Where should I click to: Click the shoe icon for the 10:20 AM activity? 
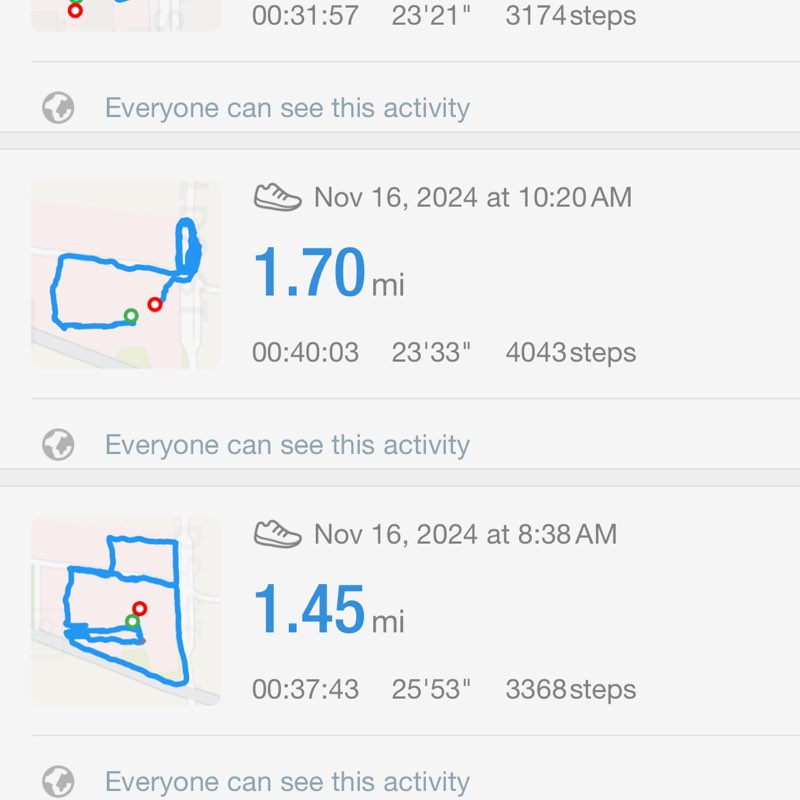pos(277,197)
